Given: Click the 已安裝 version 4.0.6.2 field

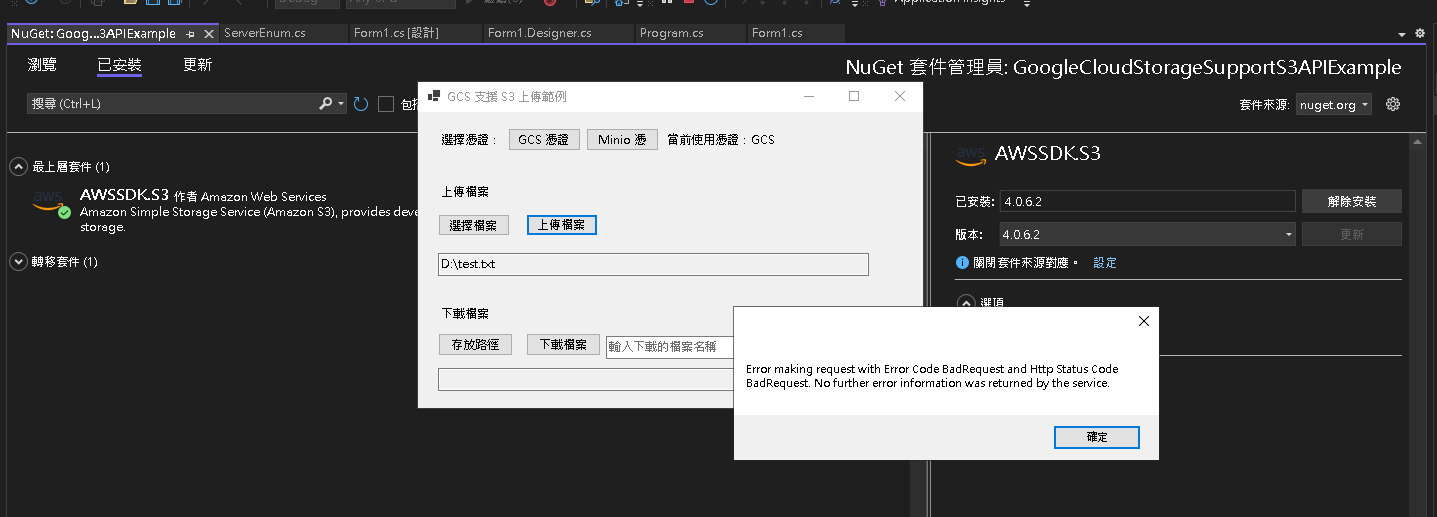Looking at the screenshot, I should pyautogui.click(x=1147, y=201).
